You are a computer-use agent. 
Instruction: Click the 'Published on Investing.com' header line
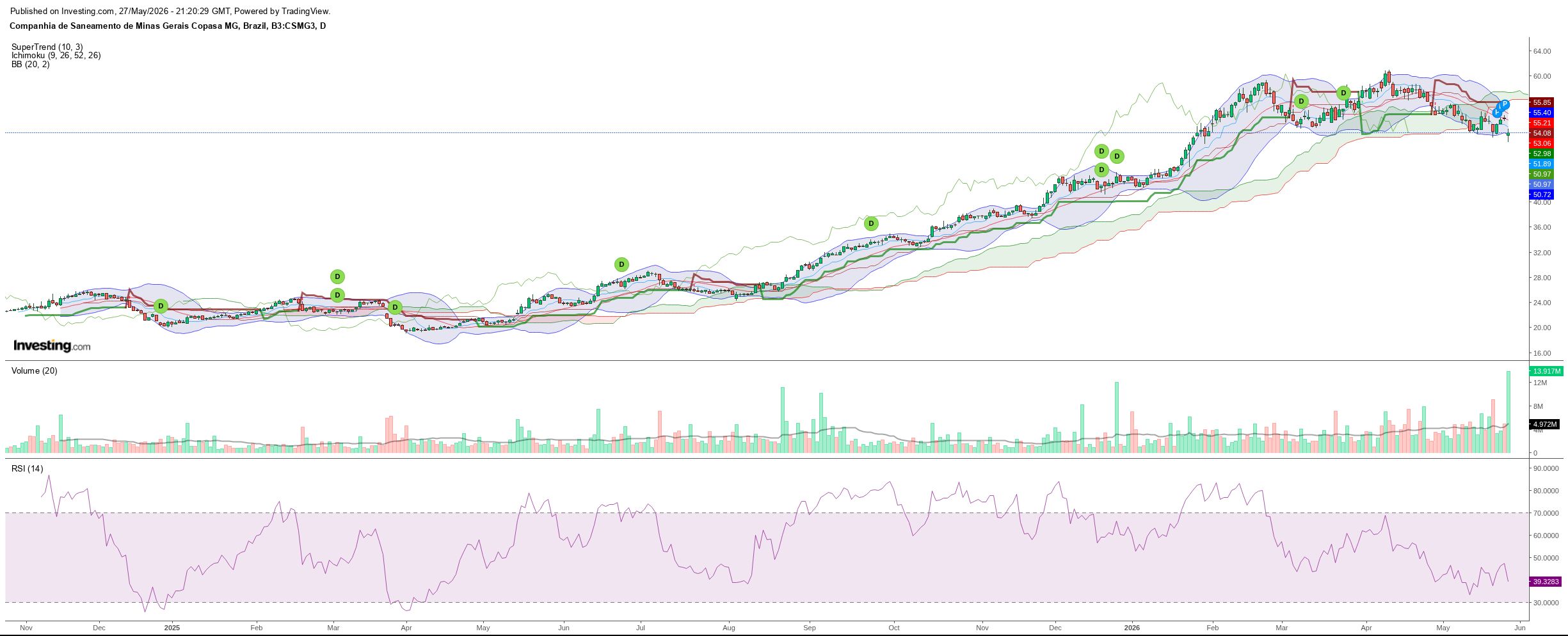click(x=170, y=12)
